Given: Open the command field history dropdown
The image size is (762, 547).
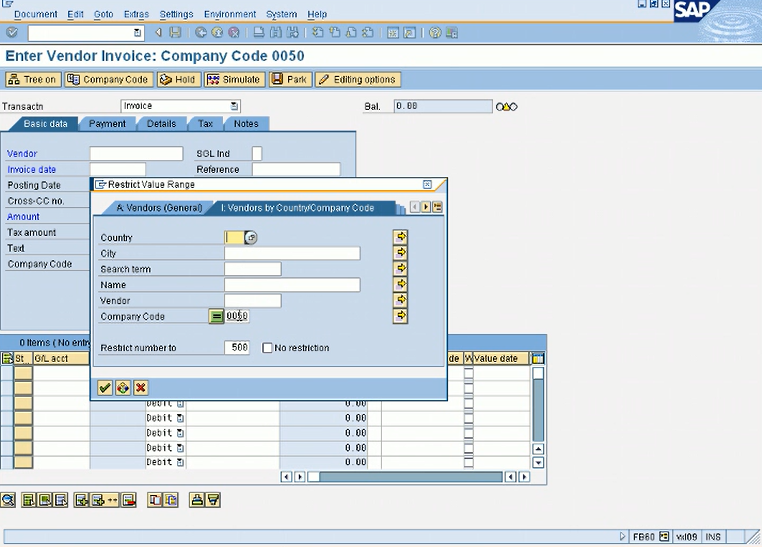Looking at the screenshot, I should pyautogui.click(x=138, y=33).
